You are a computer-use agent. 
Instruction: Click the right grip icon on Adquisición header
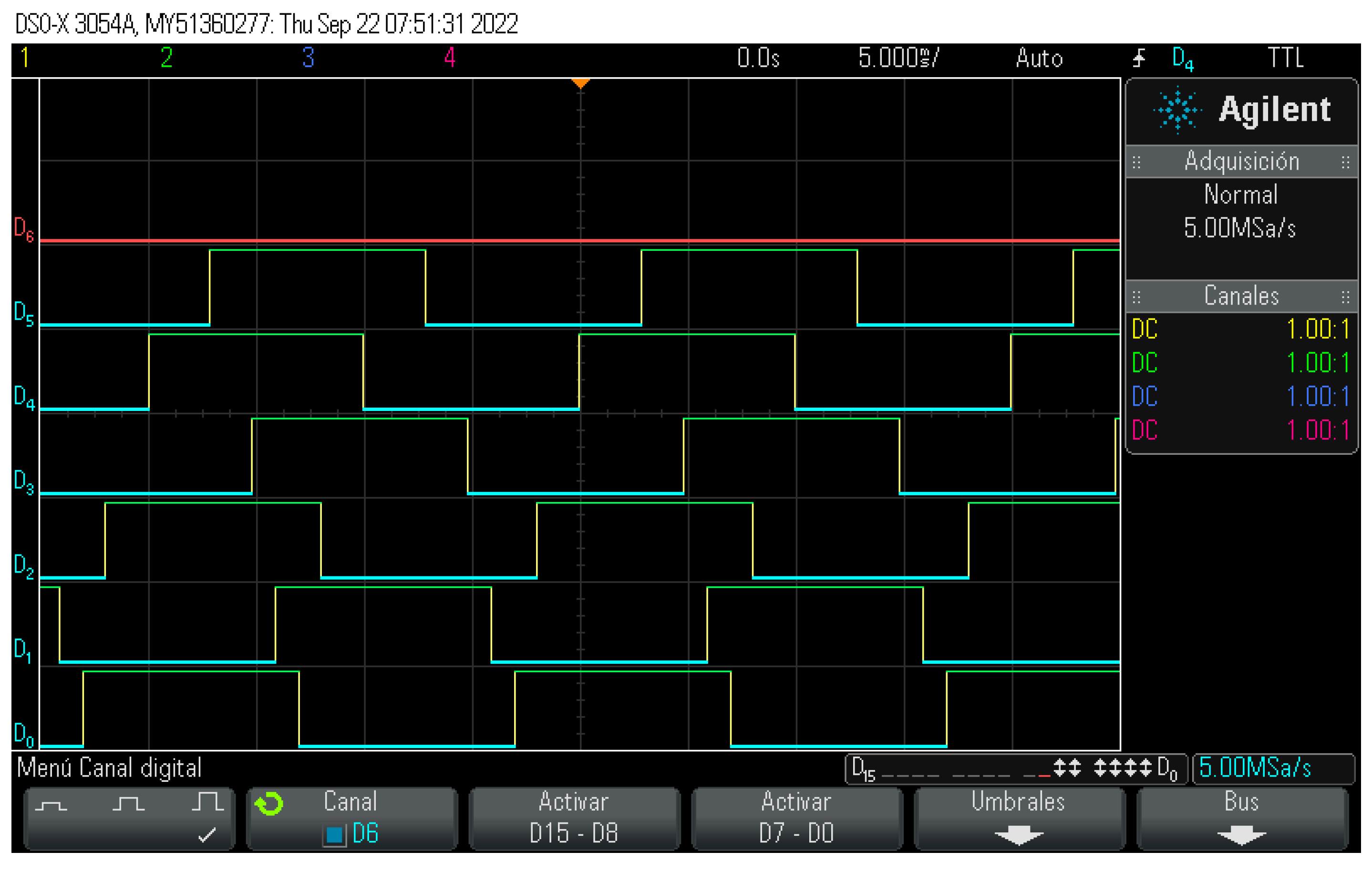click(1346, 162)
